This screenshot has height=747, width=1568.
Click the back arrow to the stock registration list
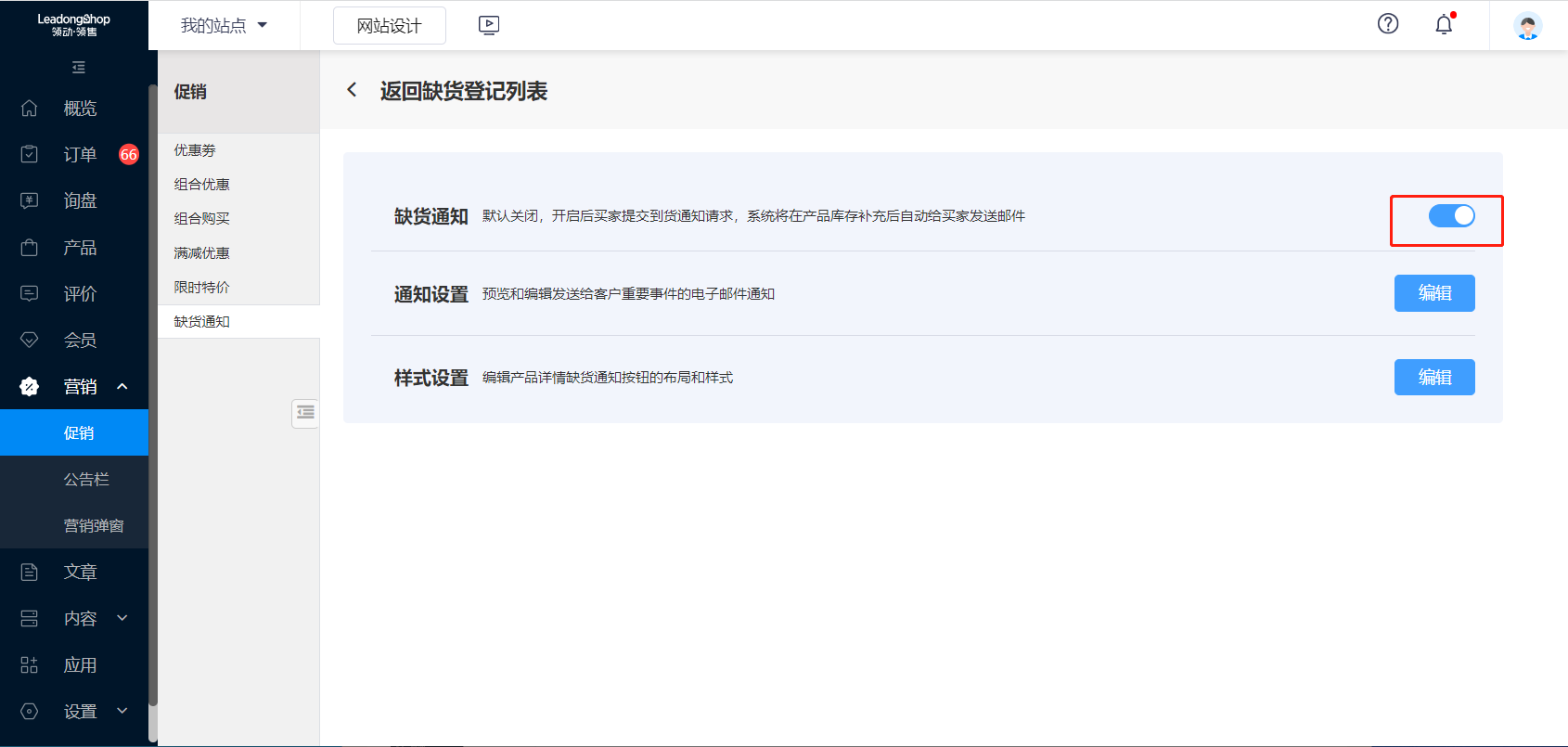352,90
